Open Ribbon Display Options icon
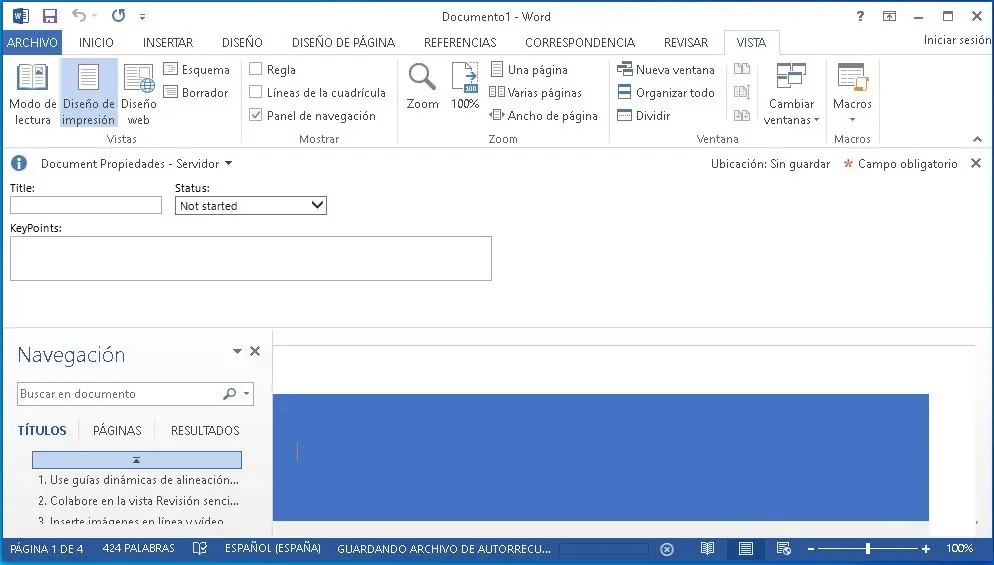Screen dimensions: 994x565 (889, 16)
